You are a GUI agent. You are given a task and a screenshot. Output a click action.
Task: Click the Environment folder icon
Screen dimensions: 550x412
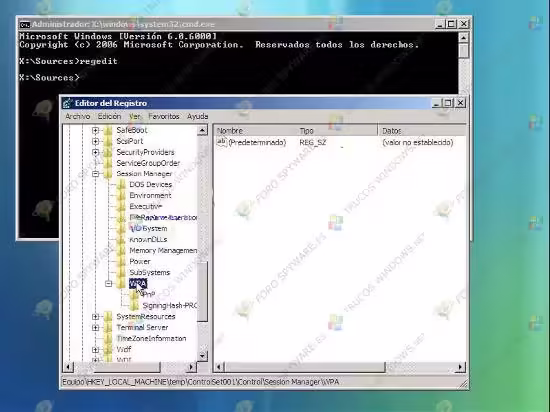click(121, 195)
